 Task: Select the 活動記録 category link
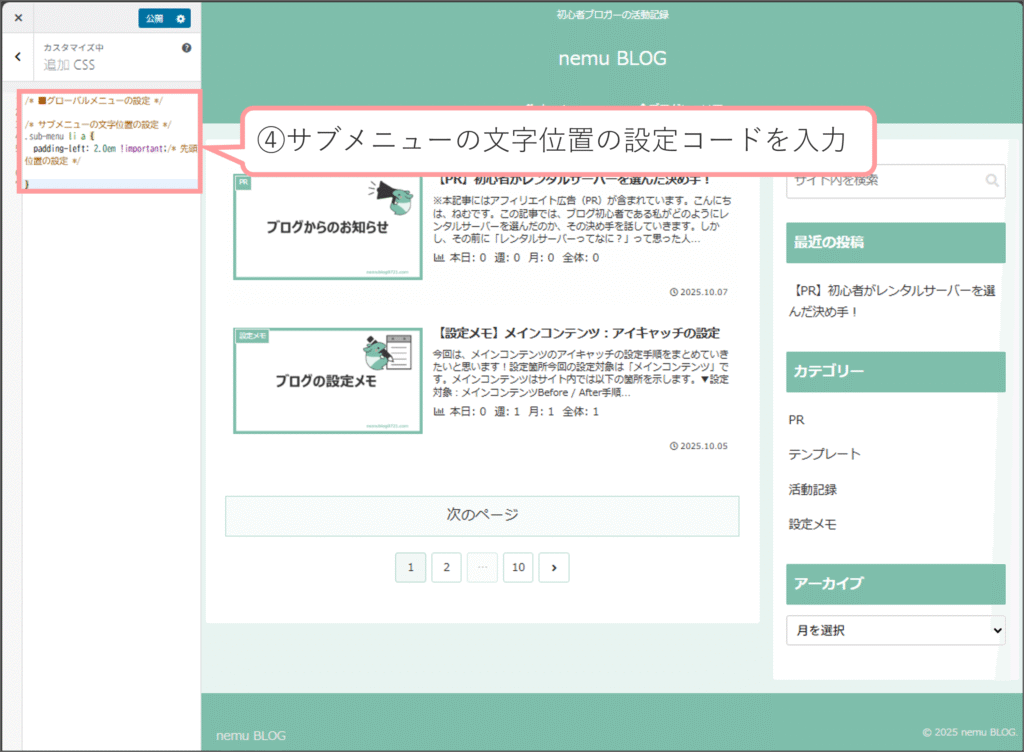(x=812, y=489)
